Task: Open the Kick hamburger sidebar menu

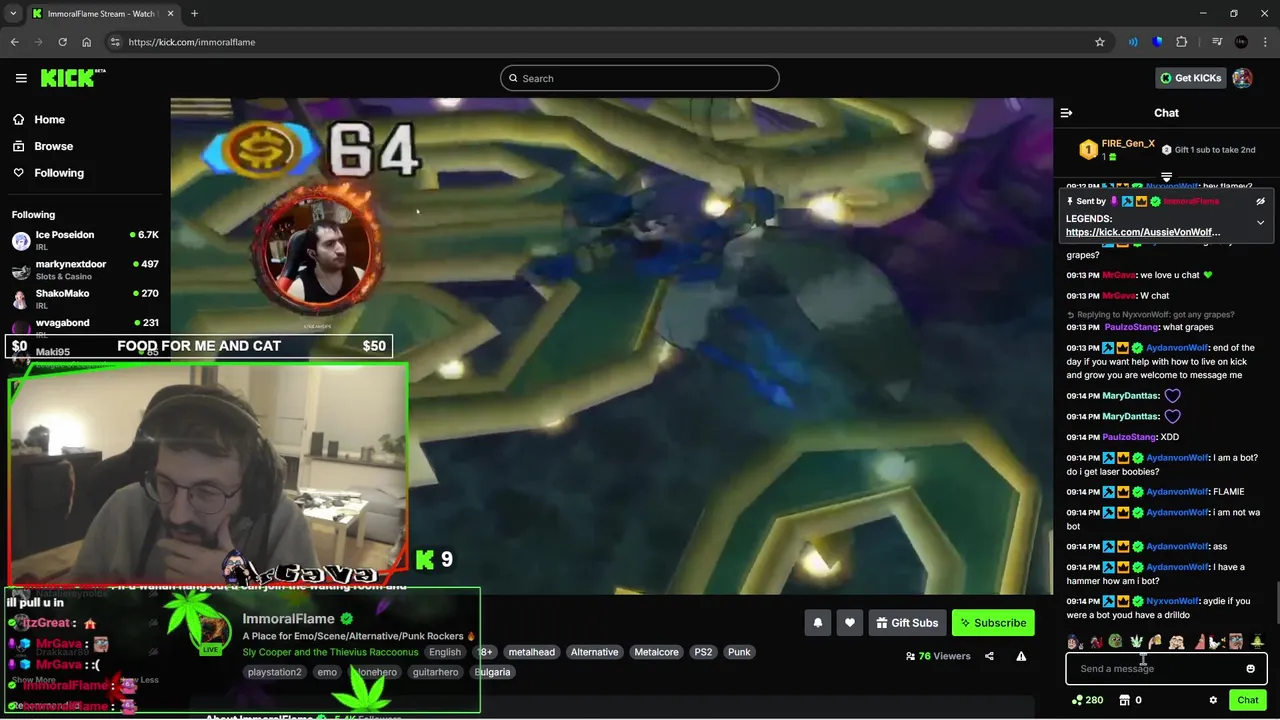Action: pos(21,78)
